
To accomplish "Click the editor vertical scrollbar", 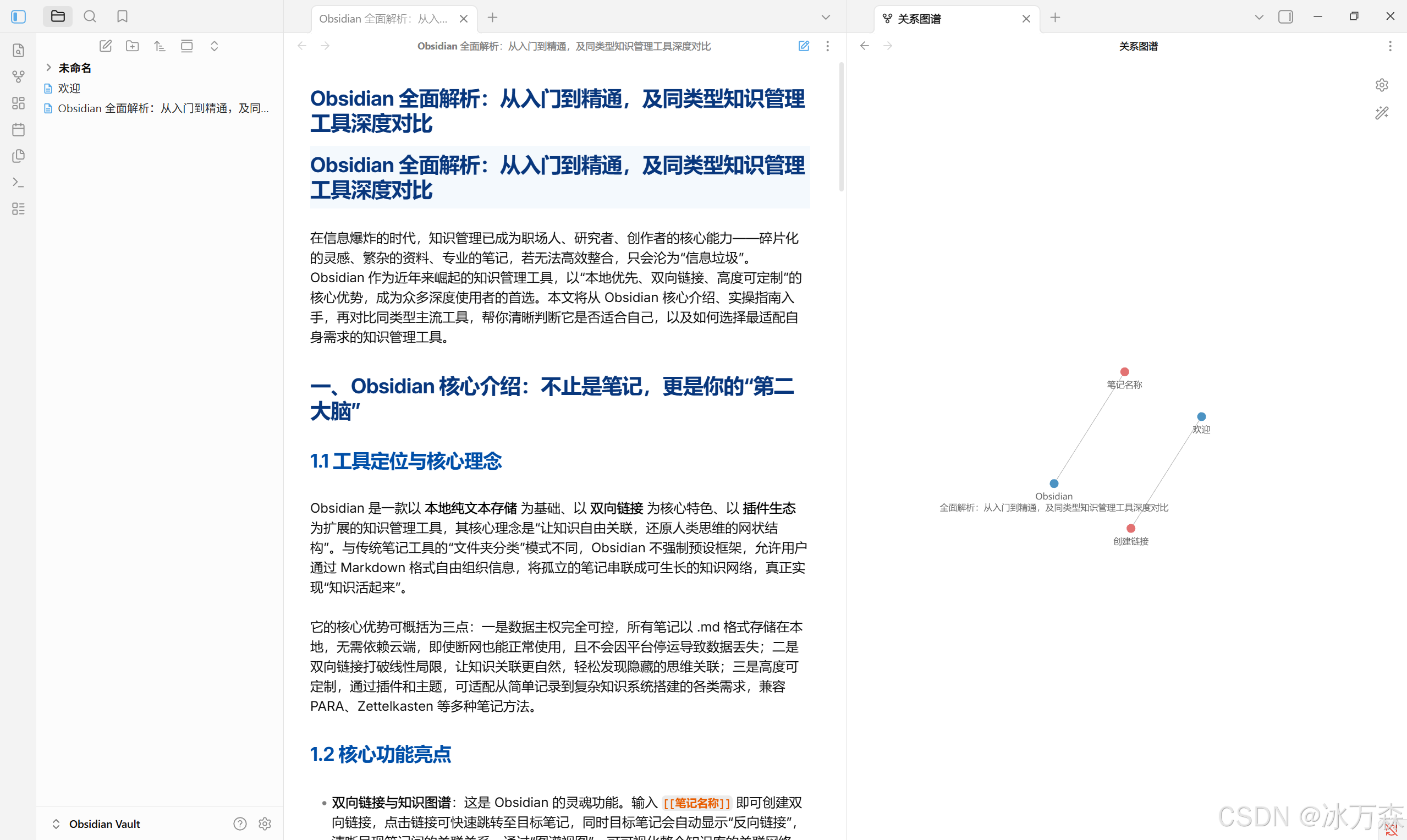I will [842, 127].
